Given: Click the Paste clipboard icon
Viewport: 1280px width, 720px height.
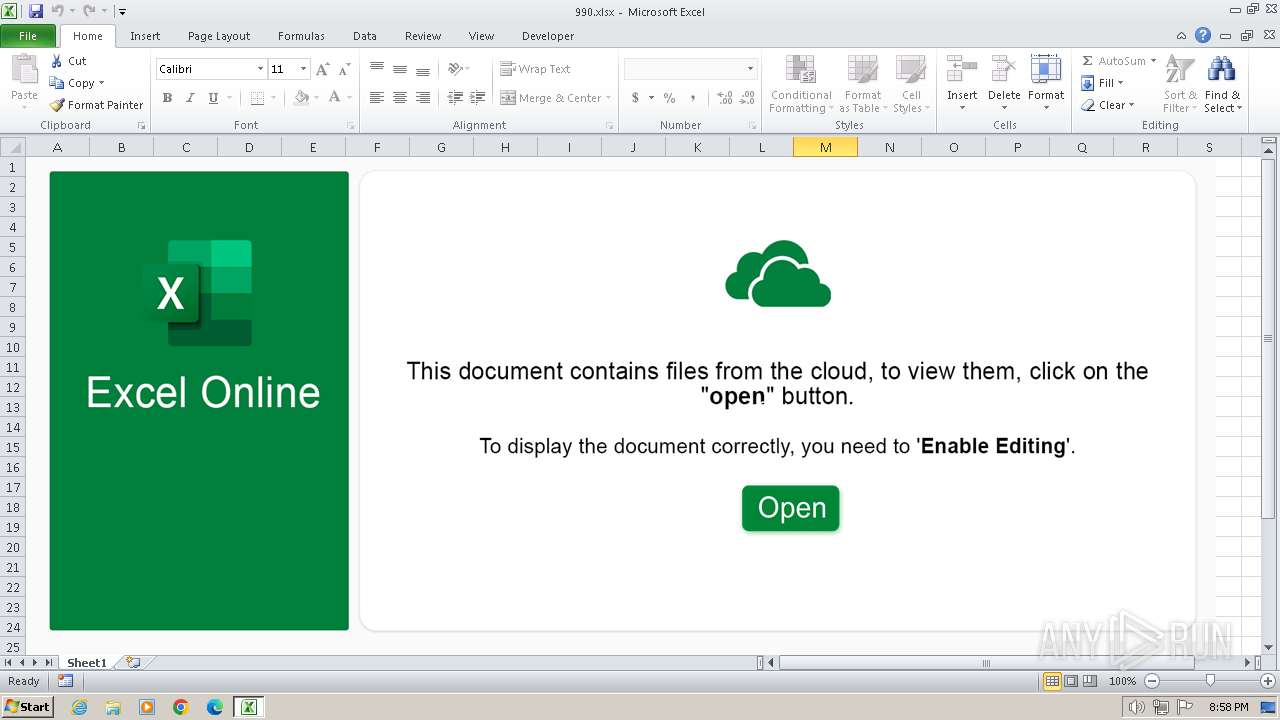Looking at the screenshot, I should [x=24, y=70].
